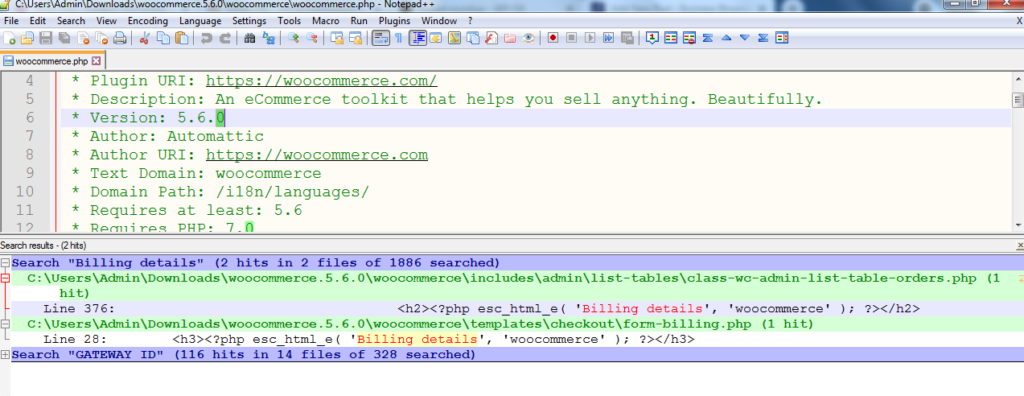Click the Copy icon in toolbar

pos(163,38)
